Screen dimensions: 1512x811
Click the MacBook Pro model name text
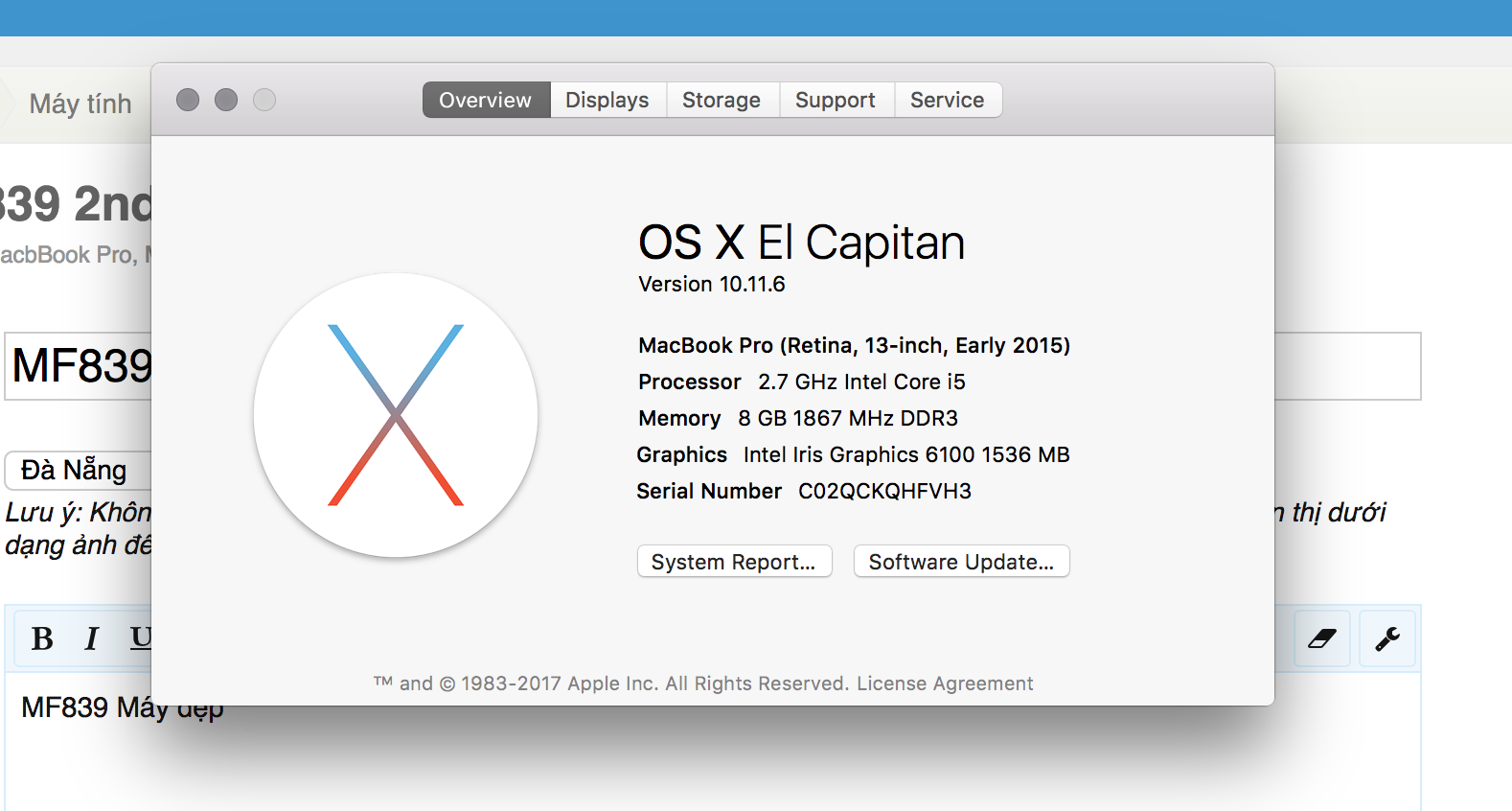coord(855,345)
